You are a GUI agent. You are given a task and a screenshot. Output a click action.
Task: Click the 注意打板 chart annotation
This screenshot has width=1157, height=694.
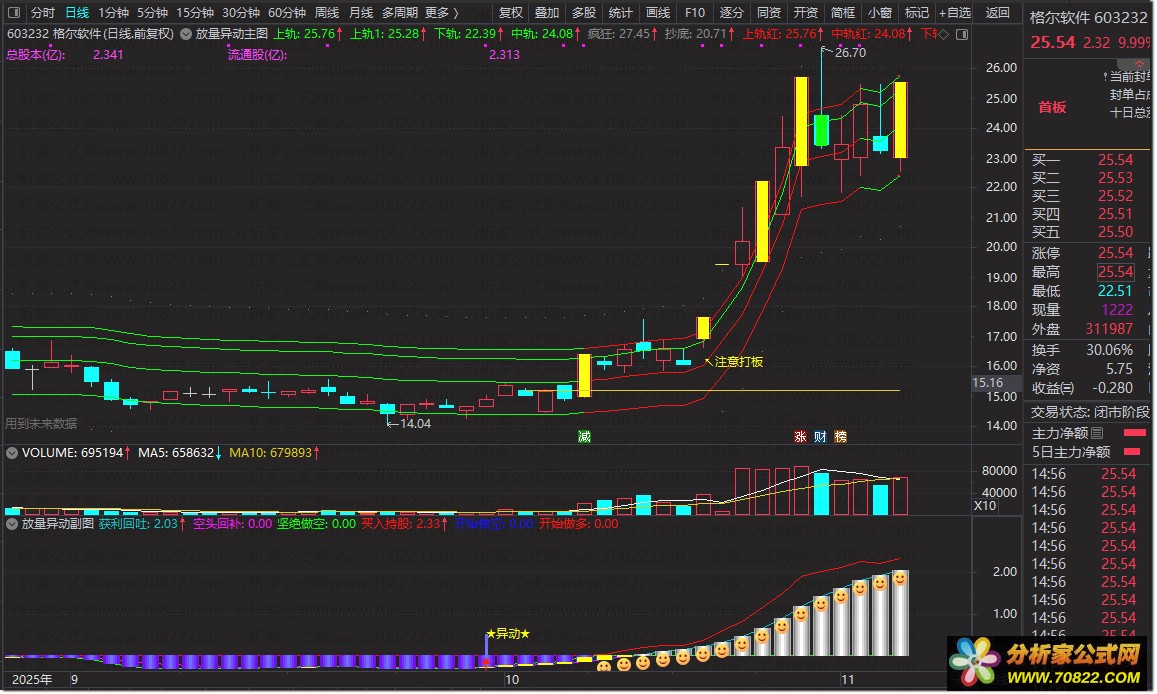coord(738,361)
